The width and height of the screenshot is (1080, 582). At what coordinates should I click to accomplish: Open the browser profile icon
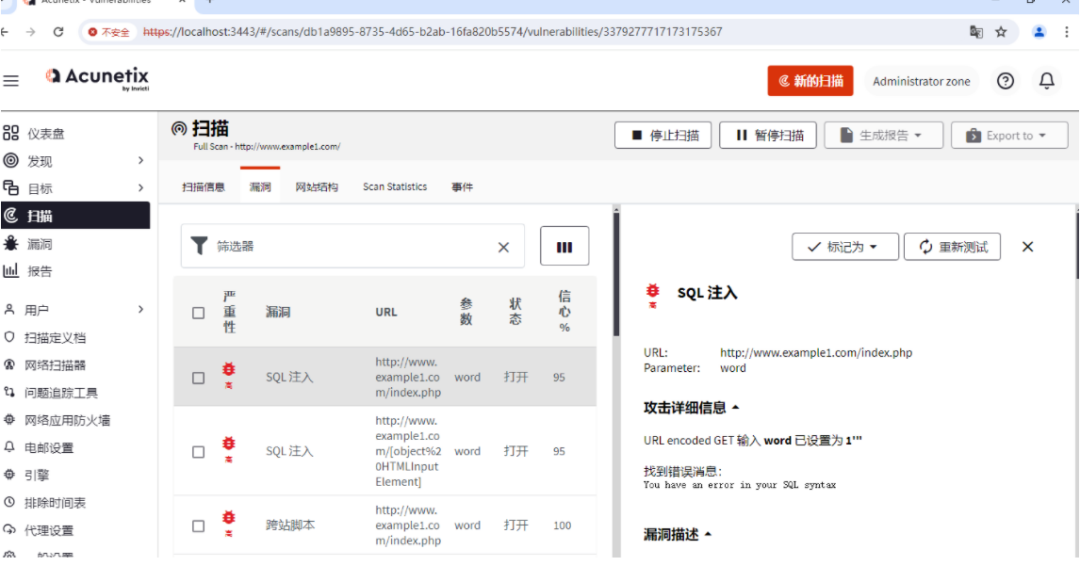click(x=1039, y=32)
